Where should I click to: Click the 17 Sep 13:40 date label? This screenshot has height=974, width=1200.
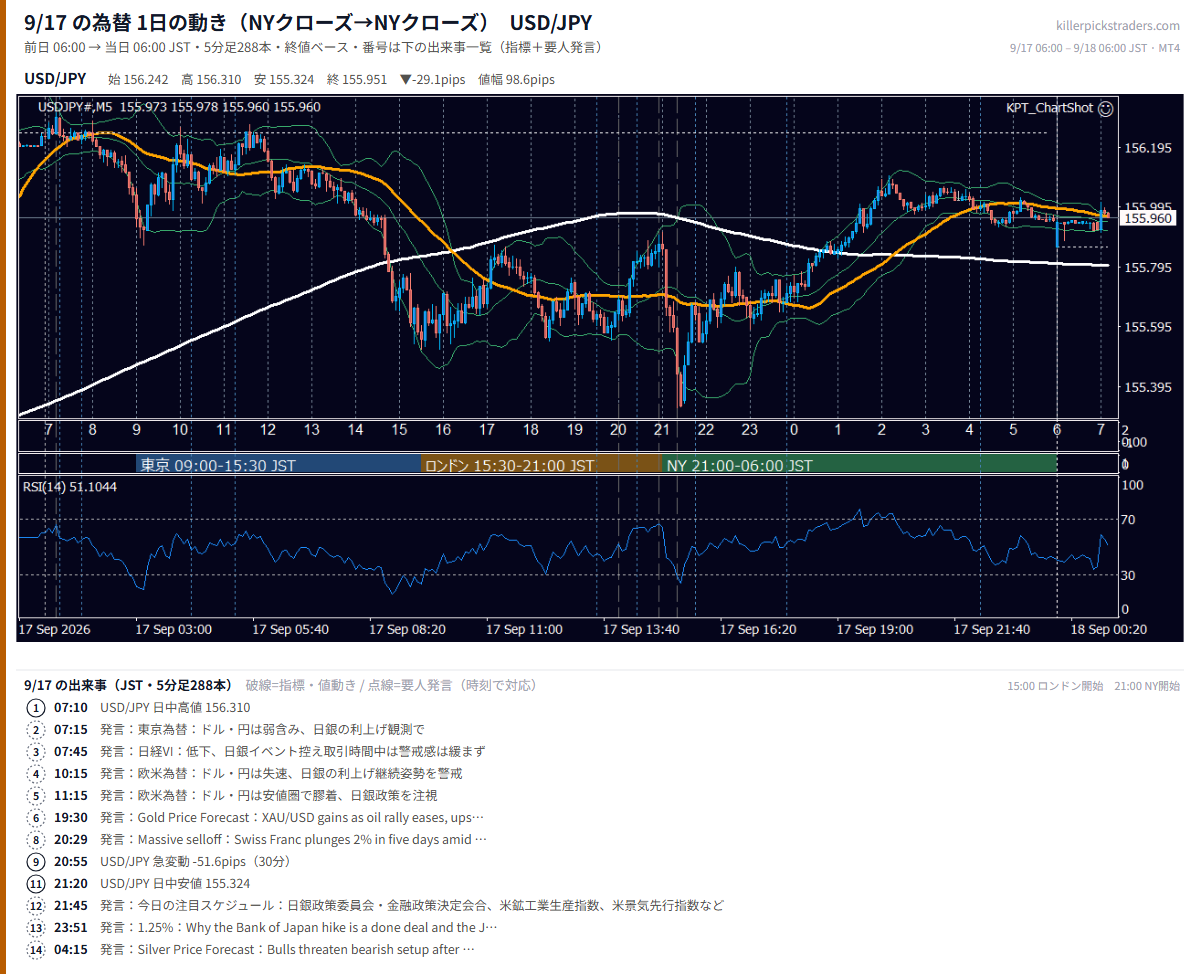tap(641, 630)
